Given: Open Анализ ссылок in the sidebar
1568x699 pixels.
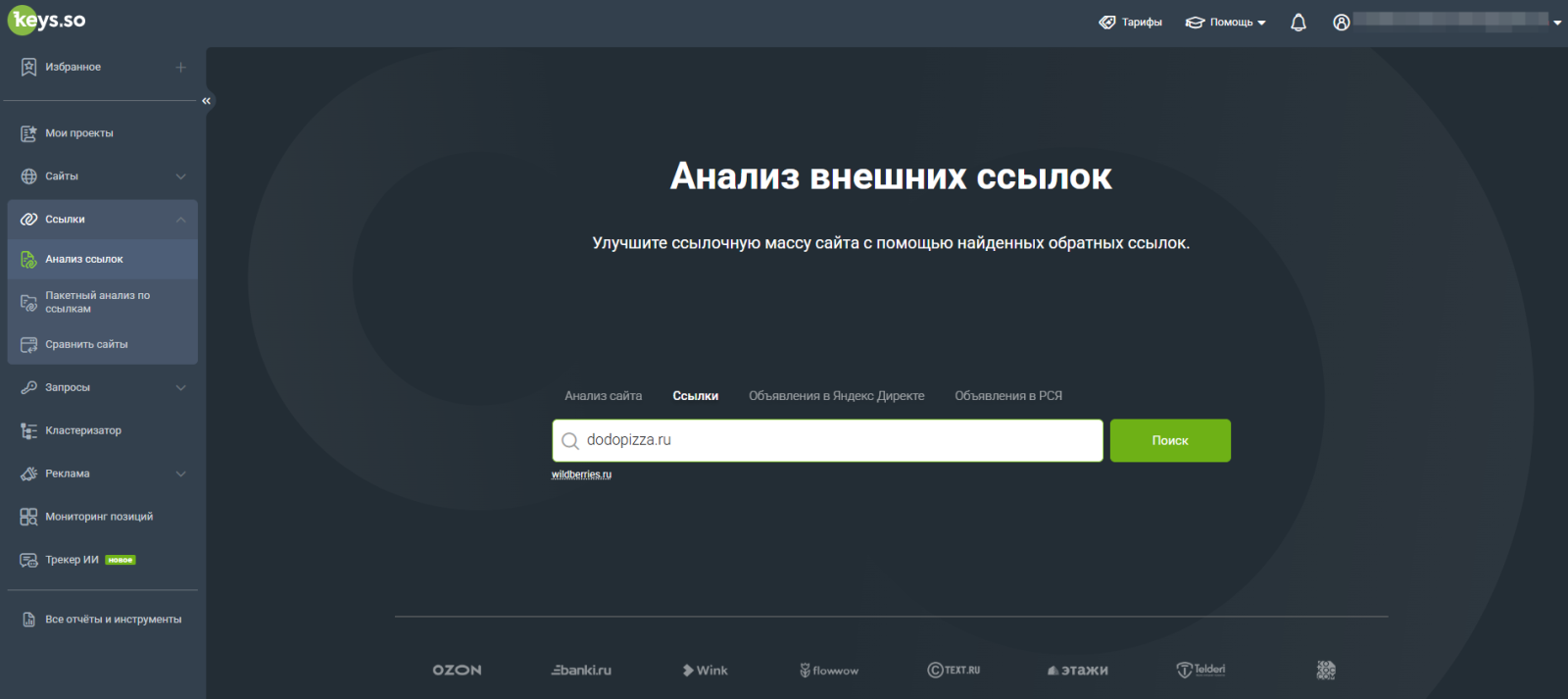Looking at the screenshot, I should (x=103, y=260).
